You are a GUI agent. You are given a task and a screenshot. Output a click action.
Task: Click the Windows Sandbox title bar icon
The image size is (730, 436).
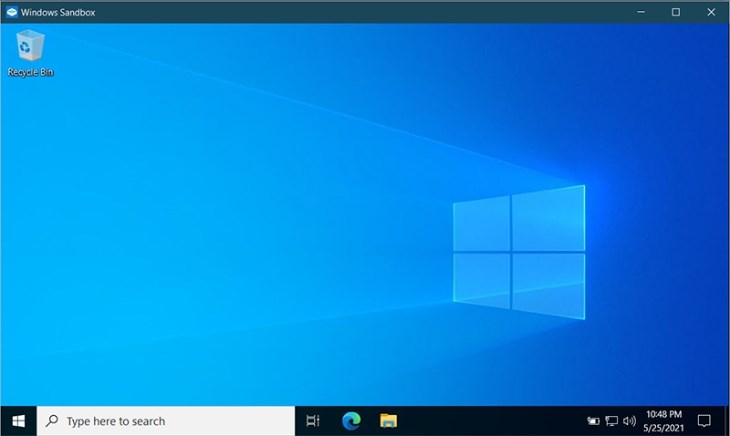(12, 12)
